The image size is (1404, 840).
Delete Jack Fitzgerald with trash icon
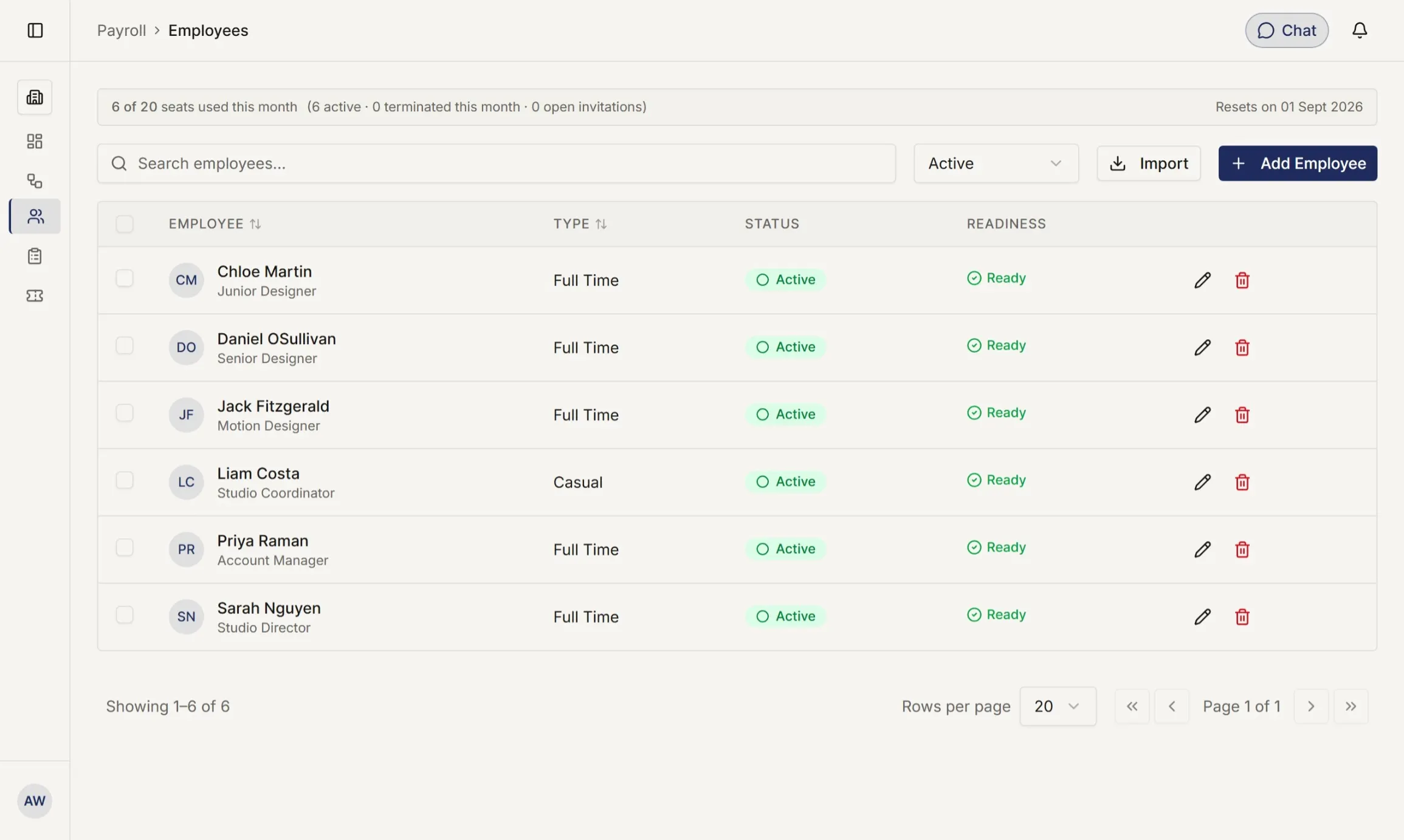[x=1242, y=415]
